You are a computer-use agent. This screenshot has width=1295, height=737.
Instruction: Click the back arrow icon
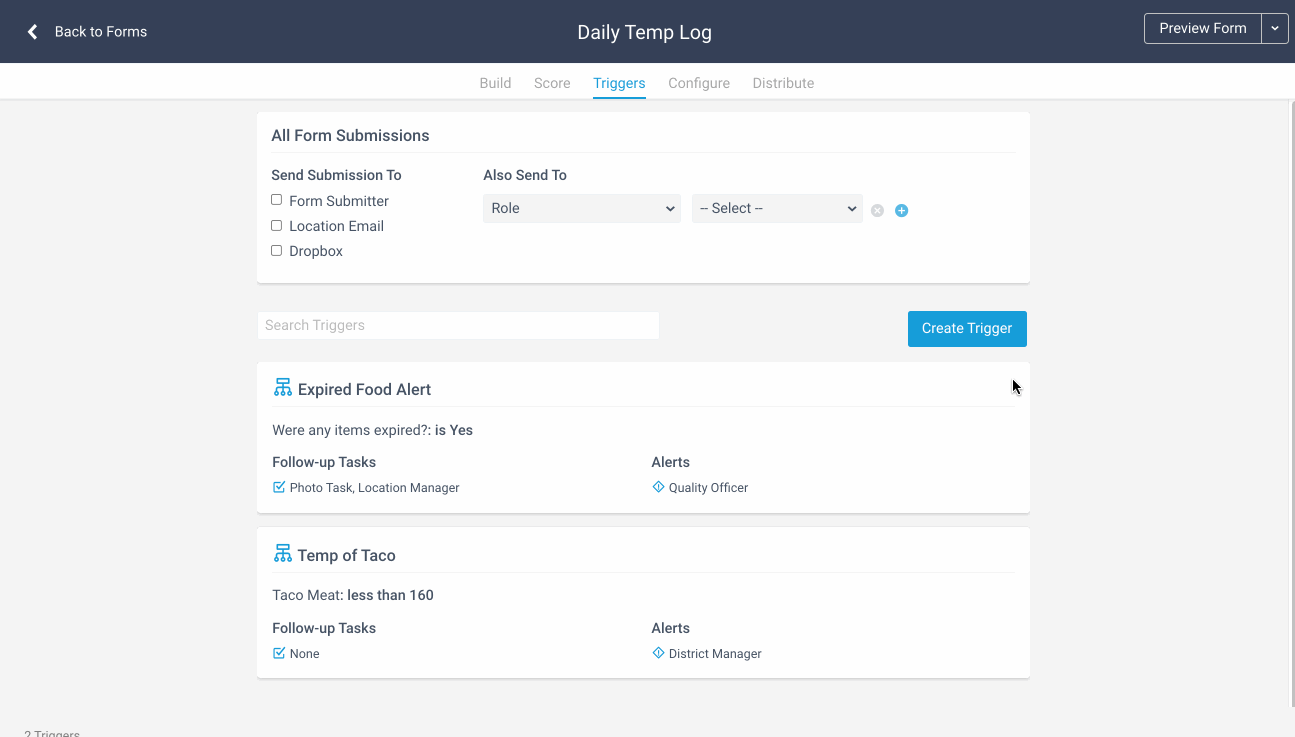tap(33, 32)
